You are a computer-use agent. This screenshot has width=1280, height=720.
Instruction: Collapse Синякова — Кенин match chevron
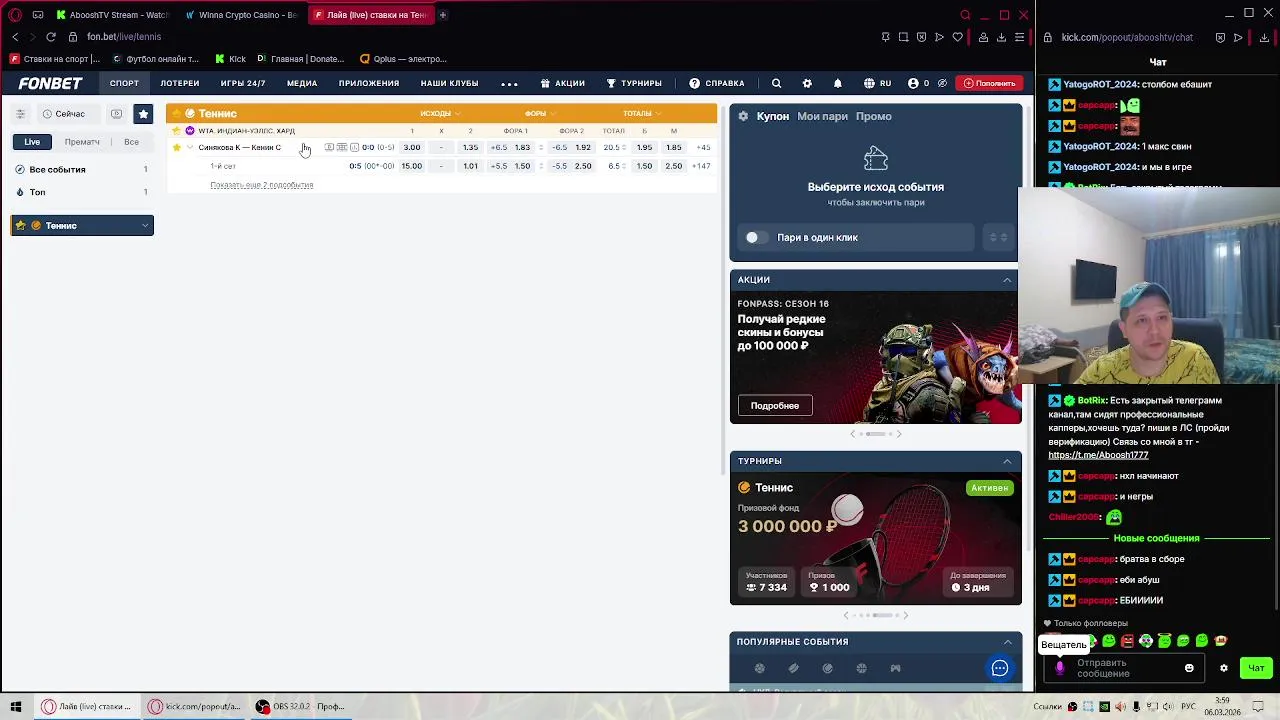190,148
